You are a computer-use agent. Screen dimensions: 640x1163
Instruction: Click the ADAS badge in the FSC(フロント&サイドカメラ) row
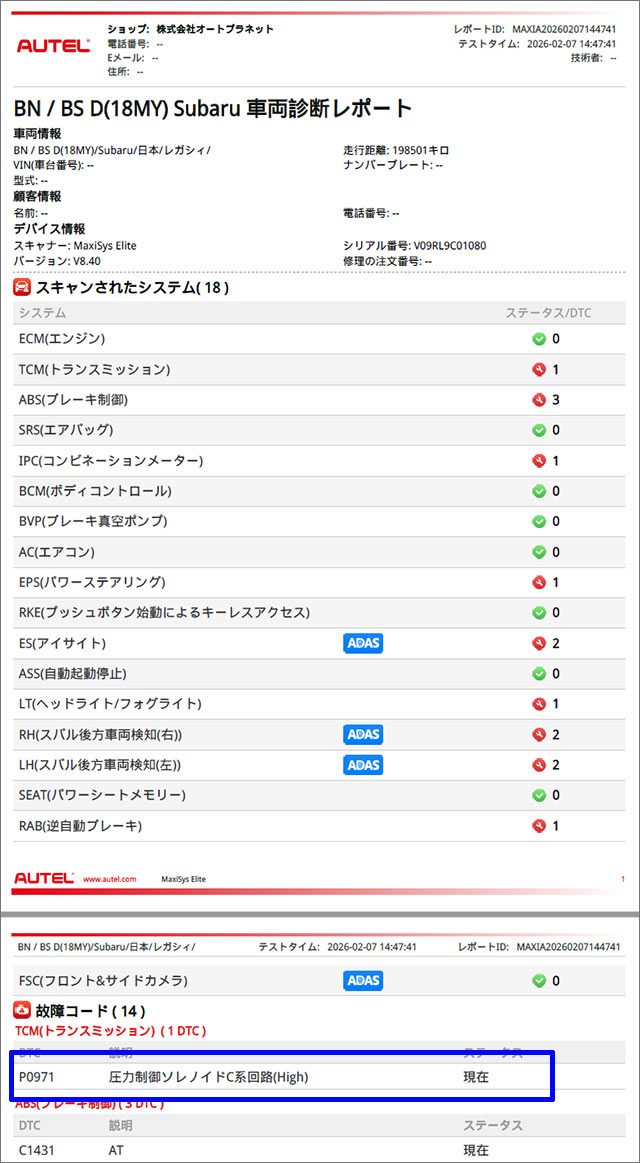click(363, 981)
